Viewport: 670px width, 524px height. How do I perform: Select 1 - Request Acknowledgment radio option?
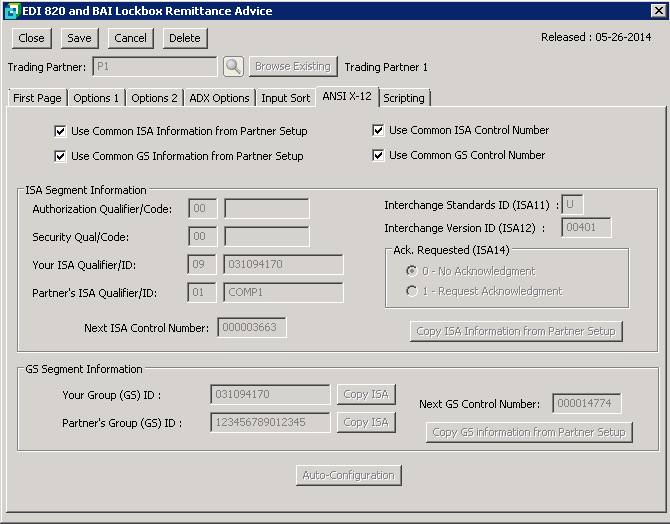412,291
